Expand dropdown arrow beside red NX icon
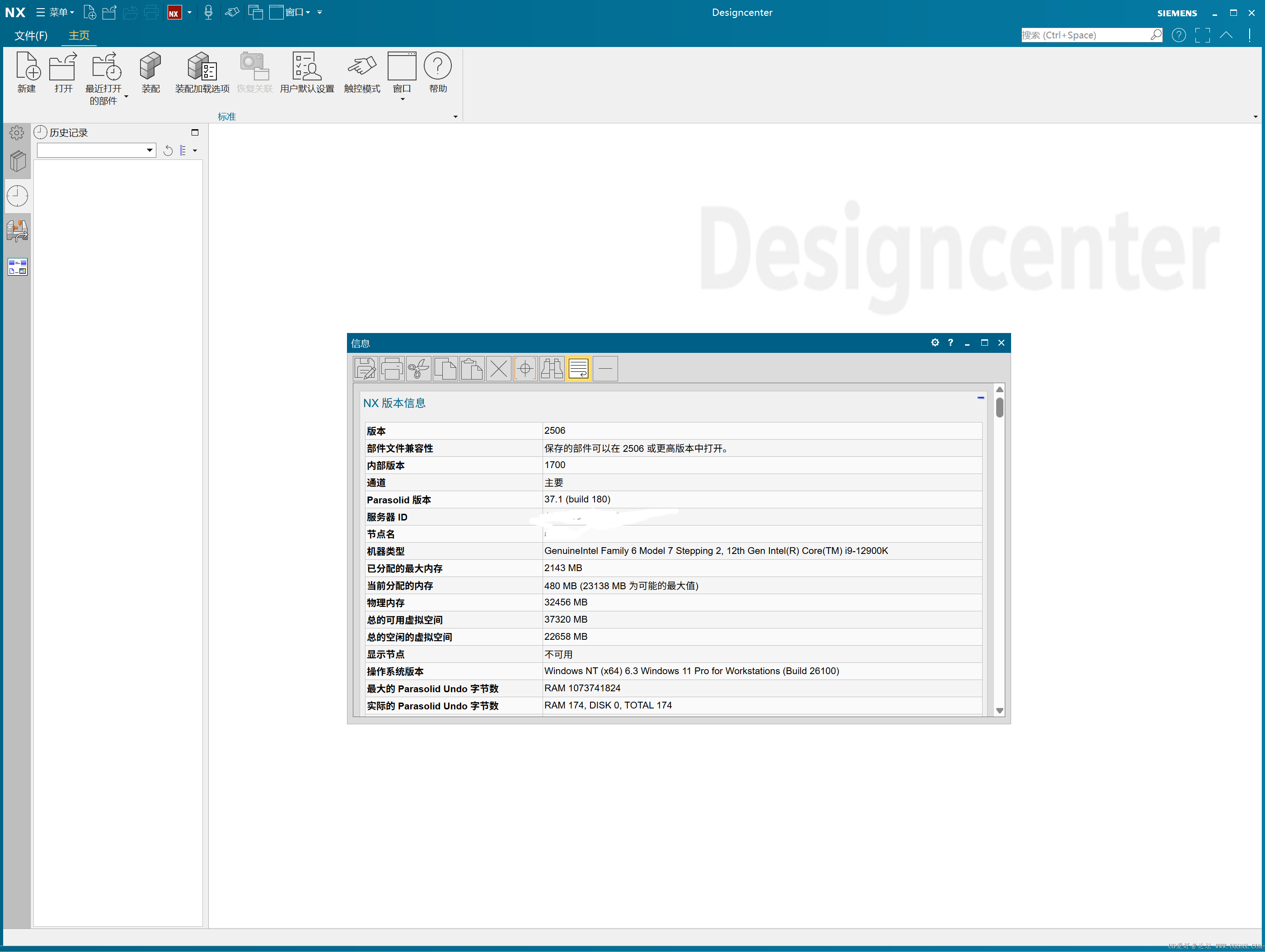 189,12
